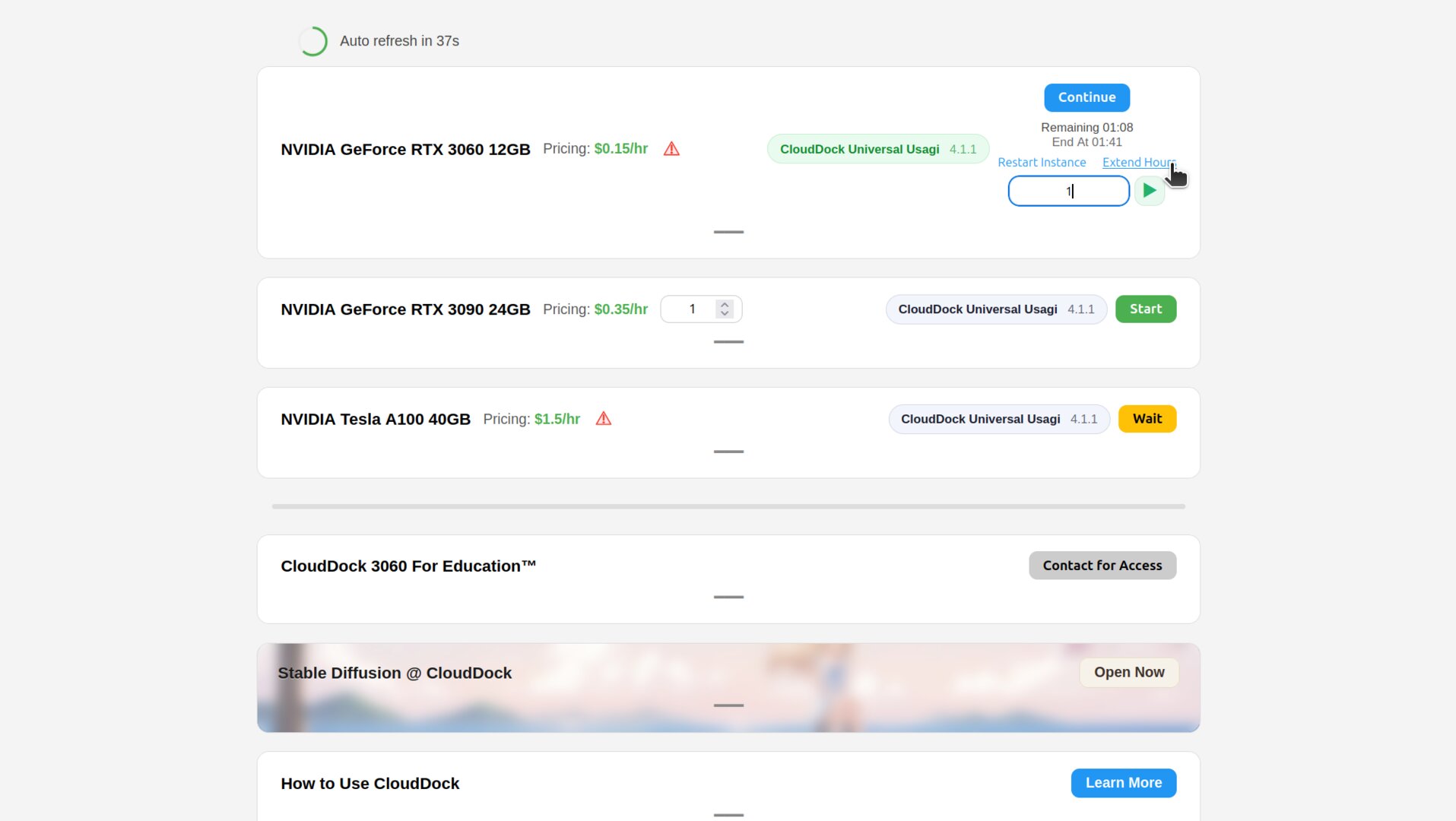Screen dimensions: 1456x821
Task: Click the Continue button
Action: [x=1086, y=97]
